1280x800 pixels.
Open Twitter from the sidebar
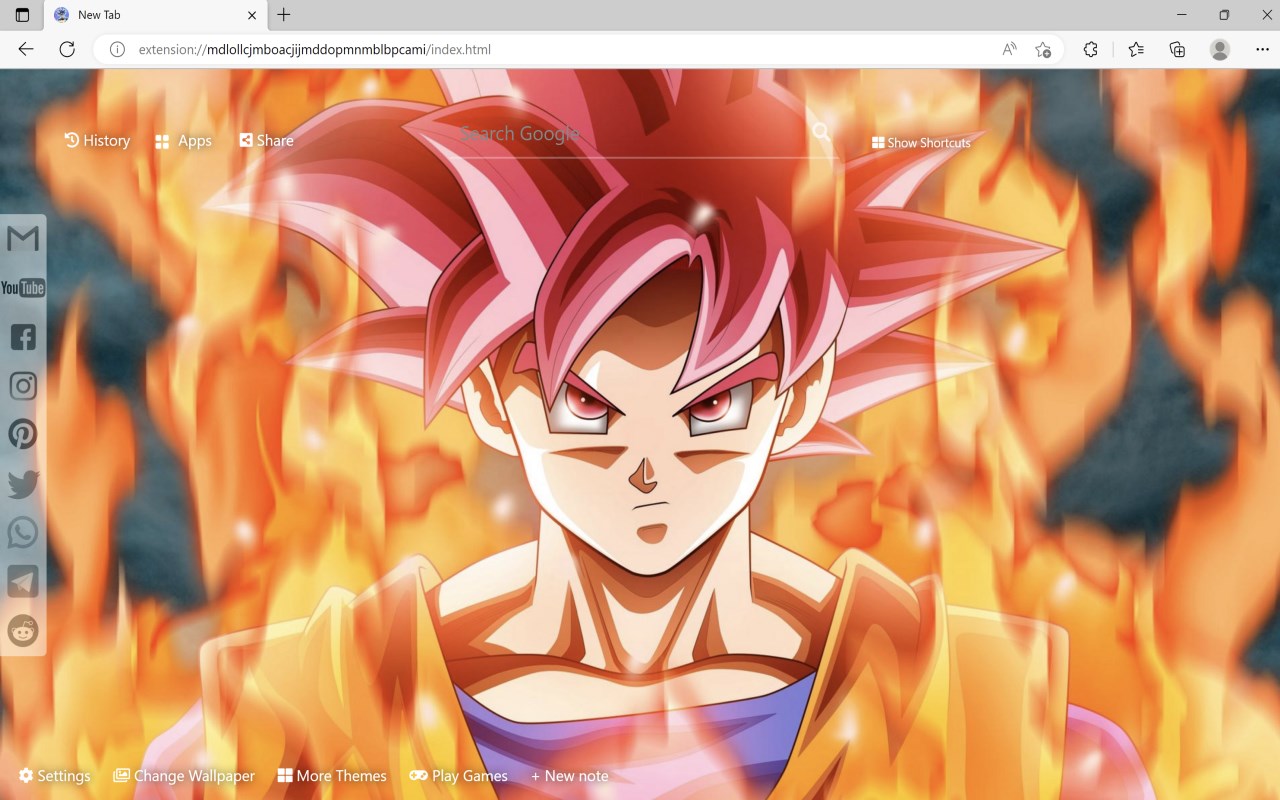click(x=23, y=484)
